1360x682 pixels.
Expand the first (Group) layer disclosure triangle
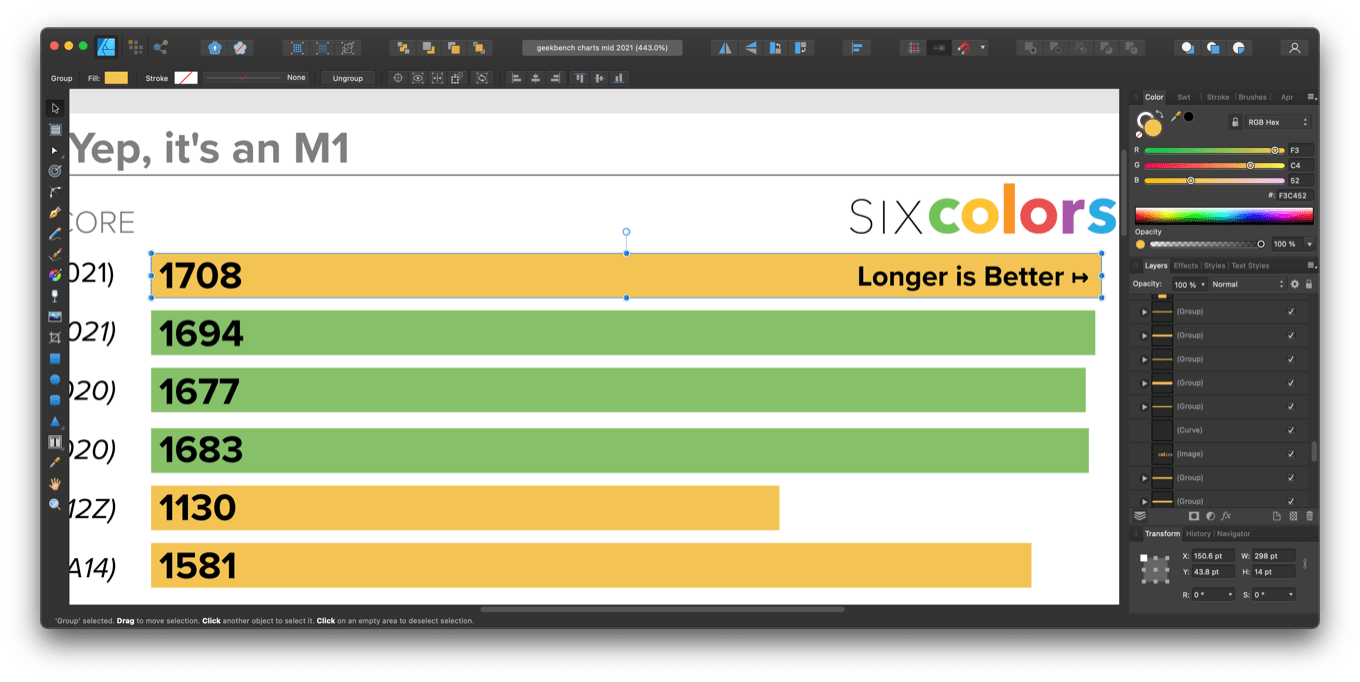pyautogui.click(x=1144, y=311)
